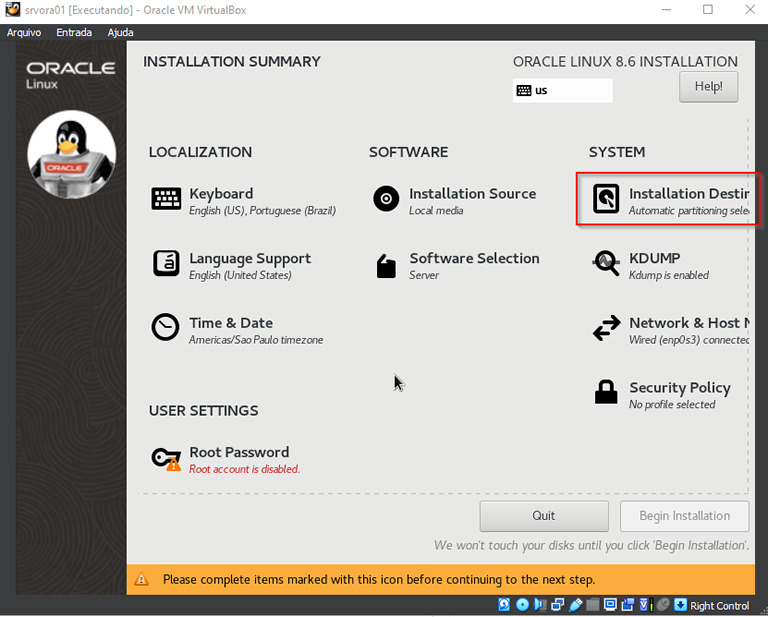This screenshot has width=768, height=617.
Task: Click the 'Server' text under Software Selection
Action: click(x=424, y=275)
